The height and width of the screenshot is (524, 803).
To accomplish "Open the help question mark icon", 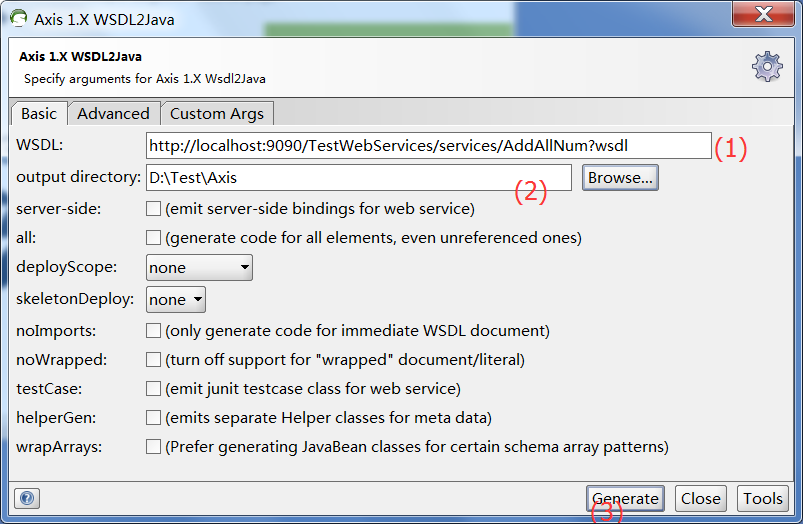I will click(x=27, y=498).
